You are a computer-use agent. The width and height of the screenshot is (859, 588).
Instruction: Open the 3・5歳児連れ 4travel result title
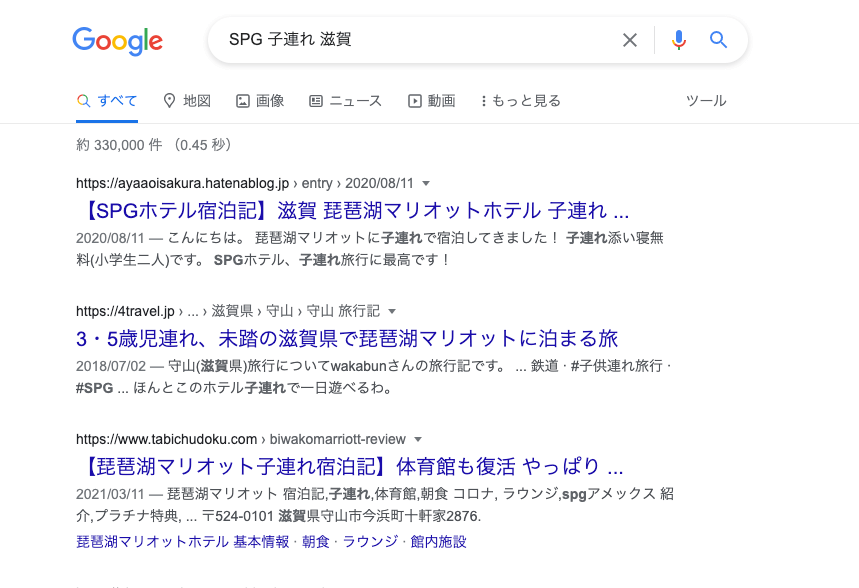point(347,338)
